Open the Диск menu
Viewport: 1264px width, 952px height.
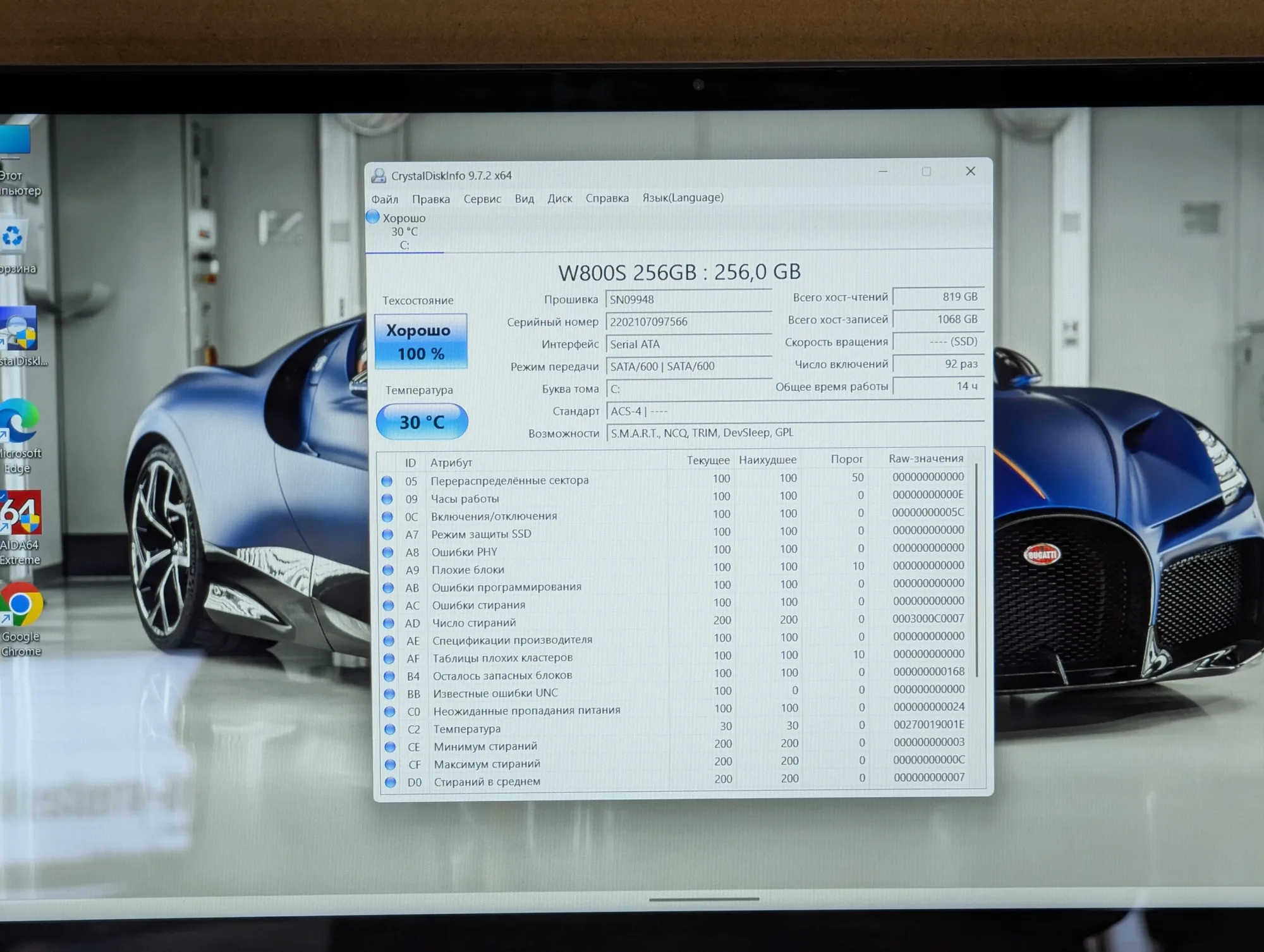[x=559, y=198]
